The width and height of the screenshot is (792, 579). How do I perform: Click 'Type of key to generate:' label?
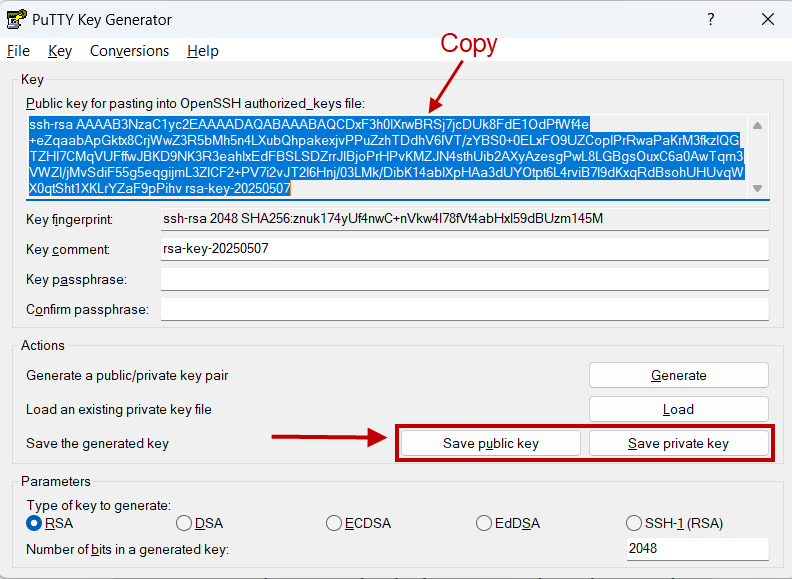[x=98, y=506]
